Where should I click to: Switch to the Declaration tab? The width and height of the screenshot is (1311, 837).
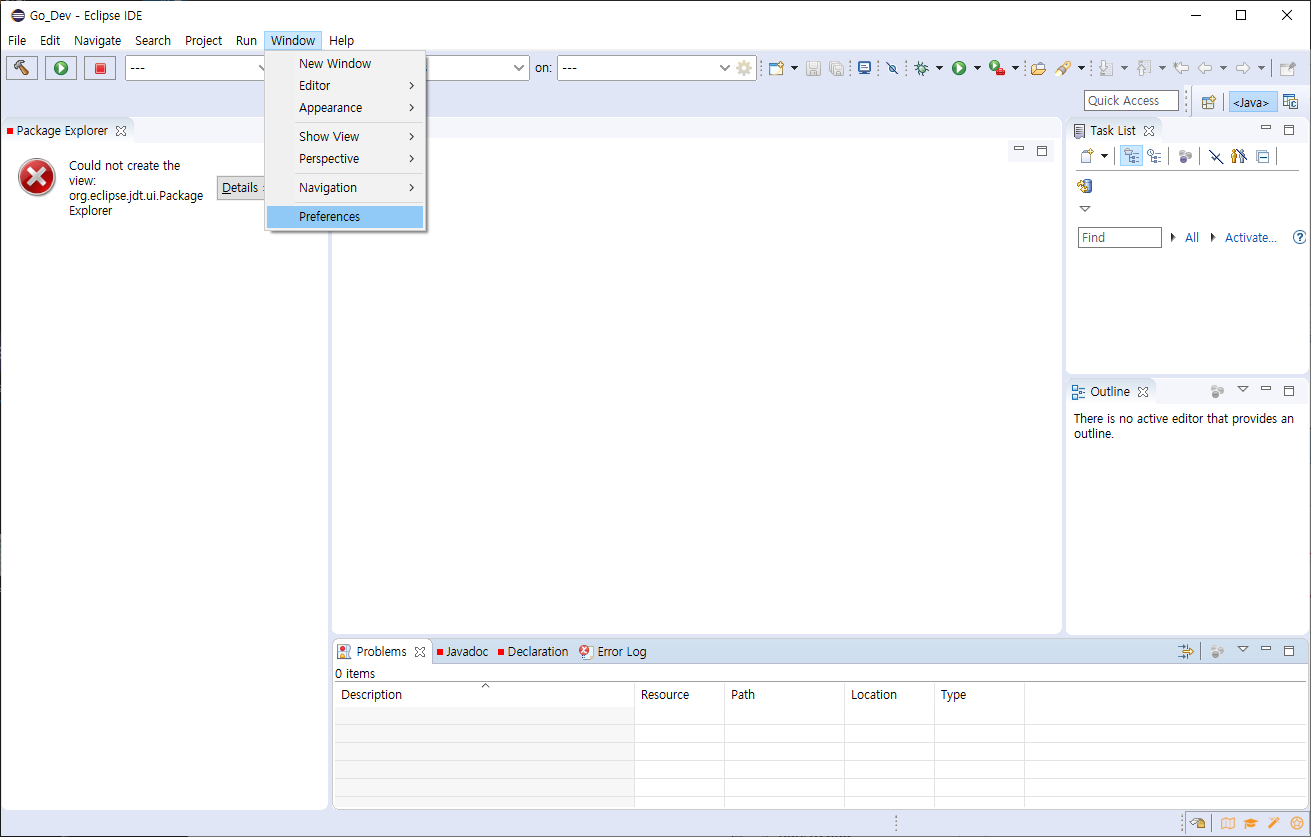(x=533, y=652)
